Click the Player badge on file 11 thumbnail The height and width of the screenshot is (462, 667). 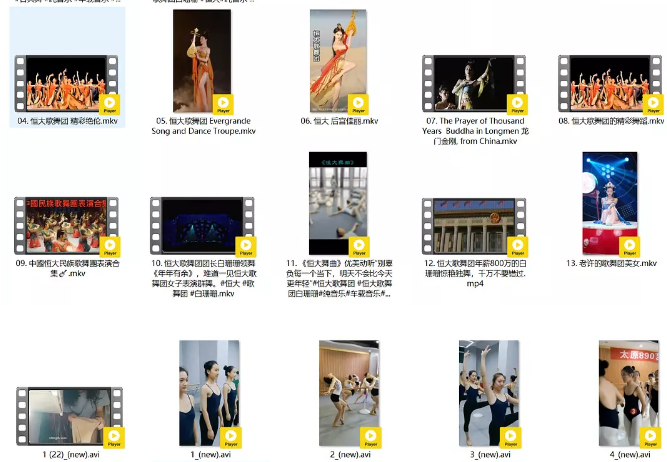tap(359, 247)
